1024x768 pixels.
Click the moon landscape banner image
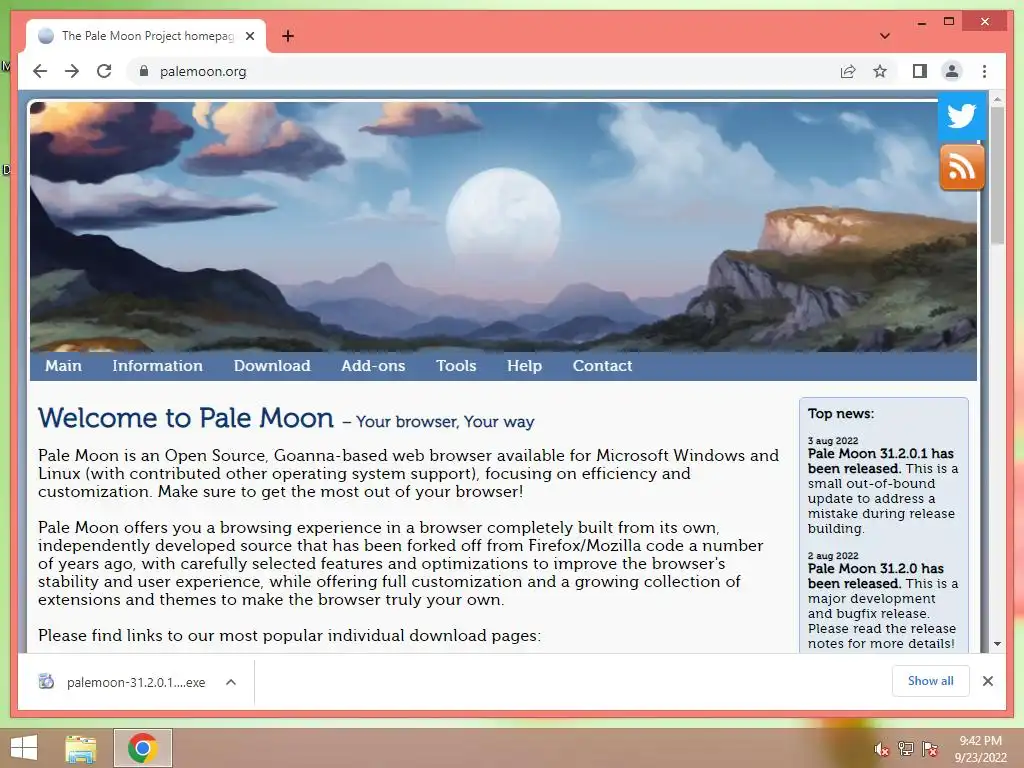(503, 226)
